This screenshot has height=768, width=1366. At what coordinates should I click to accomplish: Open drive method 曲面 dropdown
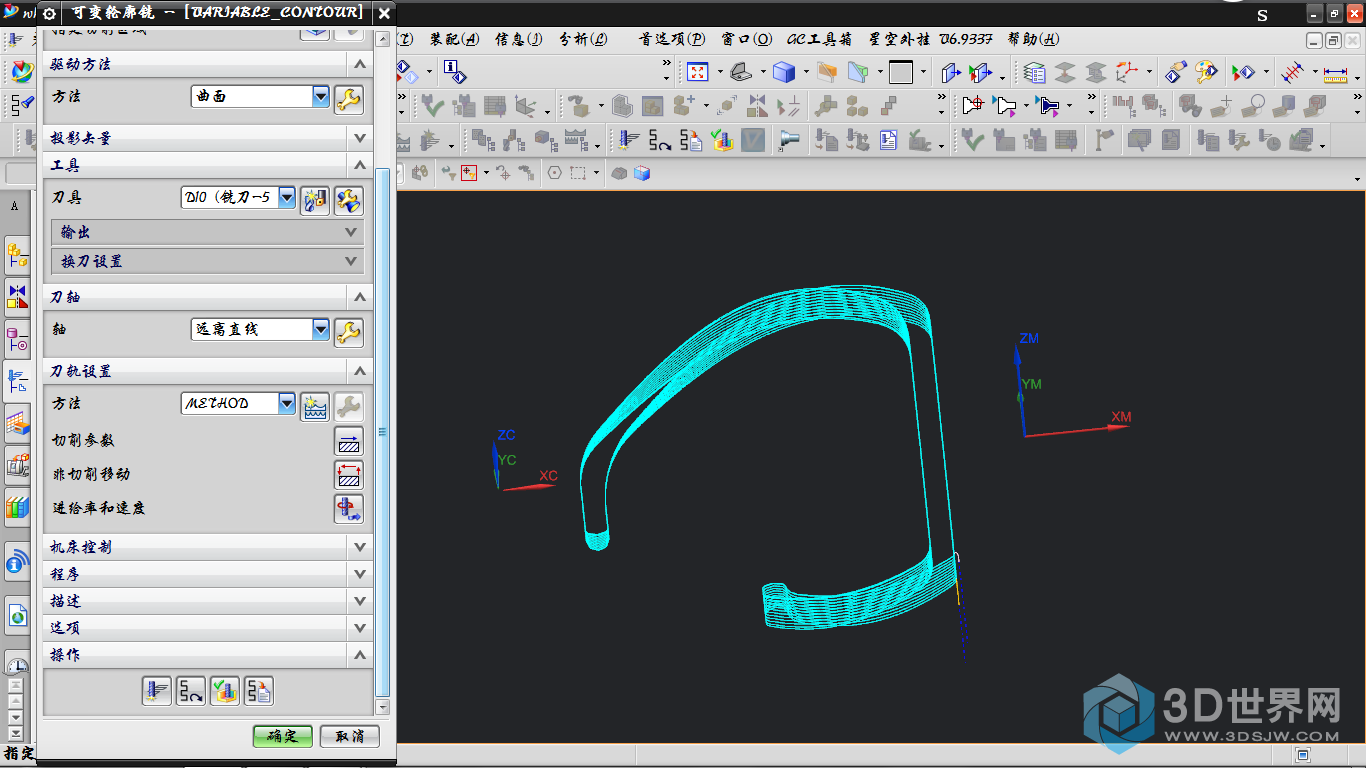coord(320,97)
